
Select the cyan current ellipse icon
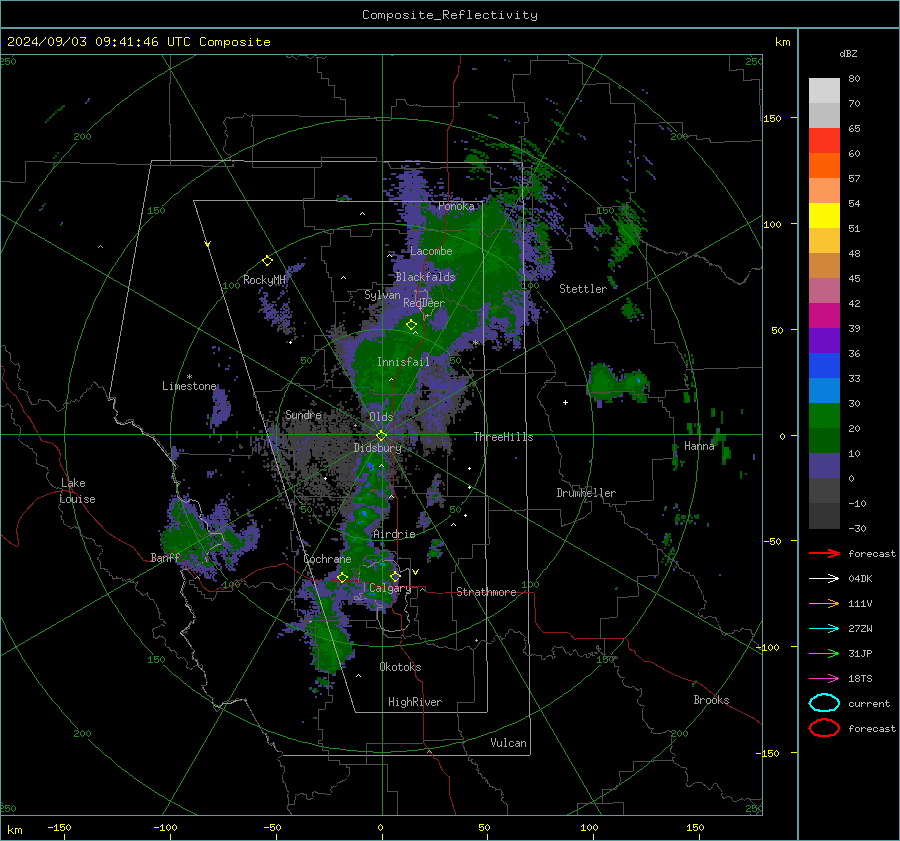[x=824, y=703]
